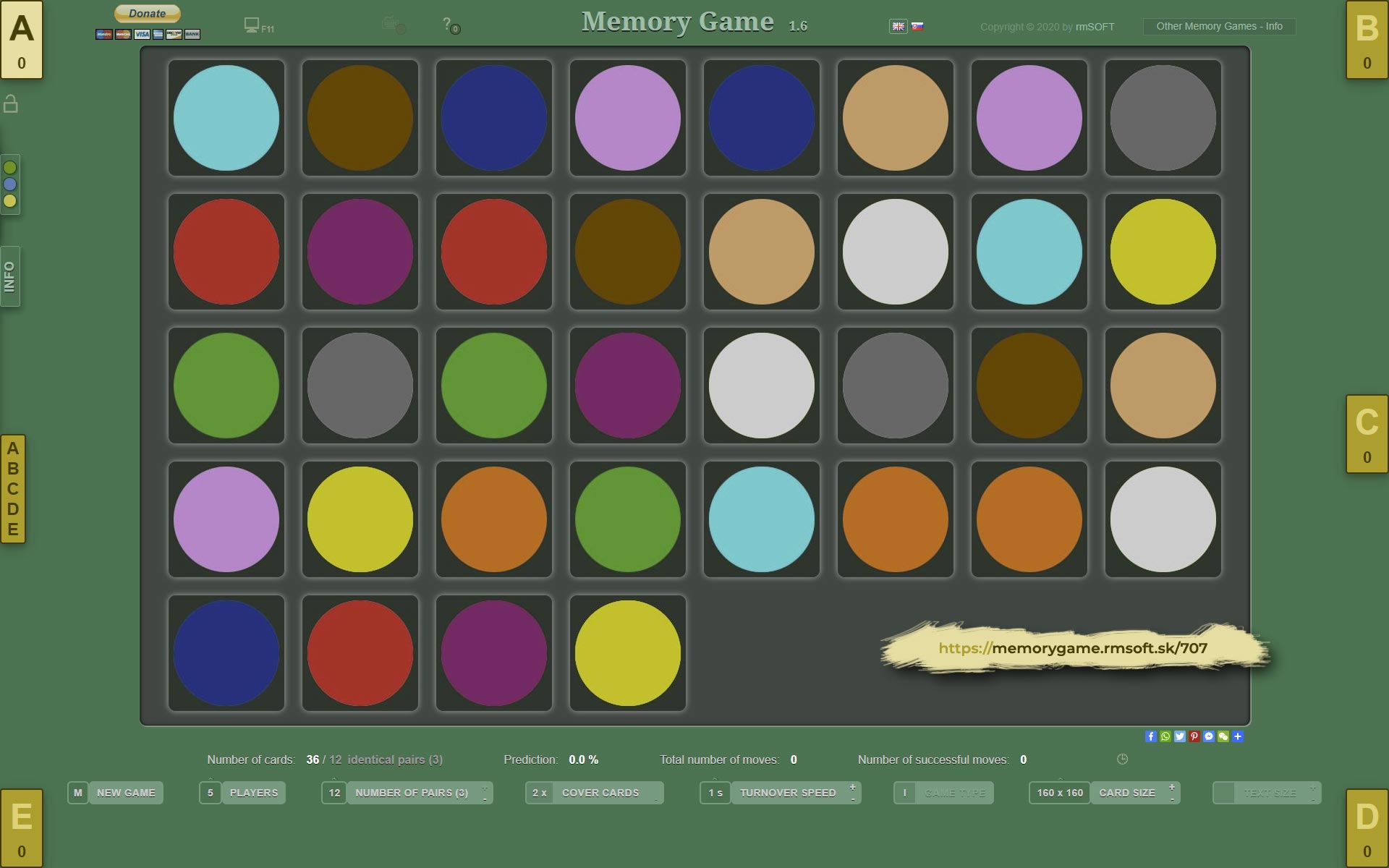Open the INFO side tab

(10, 276)
